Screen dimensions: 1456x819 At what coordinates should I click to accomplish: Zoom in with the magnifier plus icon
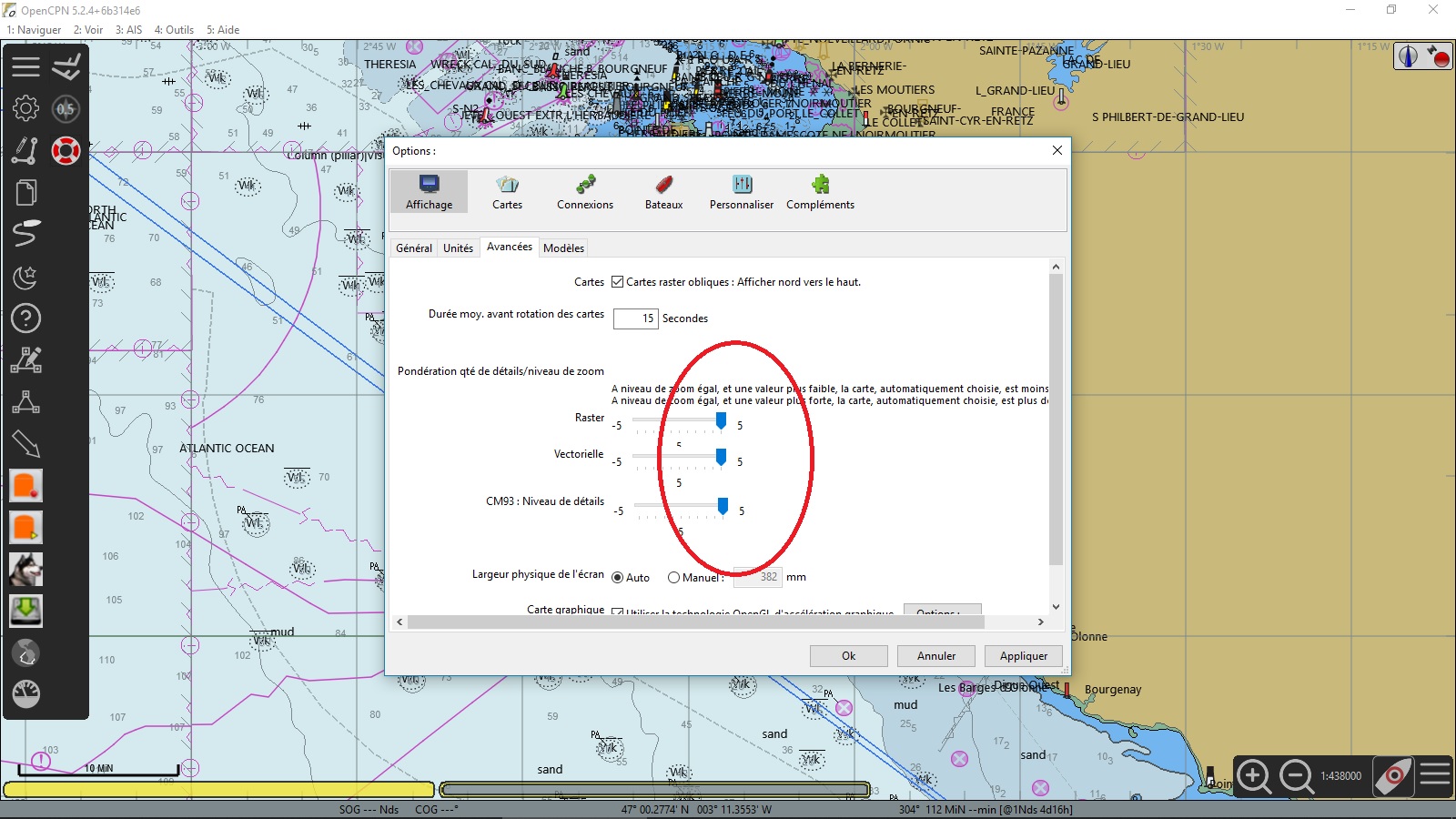(1254, 776)
